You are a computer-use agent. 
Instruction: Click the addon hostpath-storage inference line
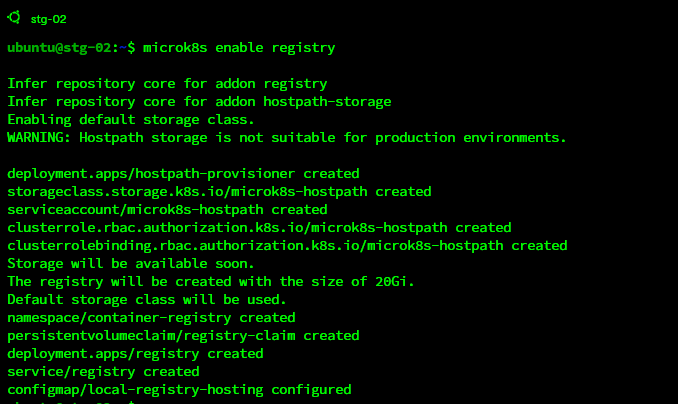tap(199, 101)
